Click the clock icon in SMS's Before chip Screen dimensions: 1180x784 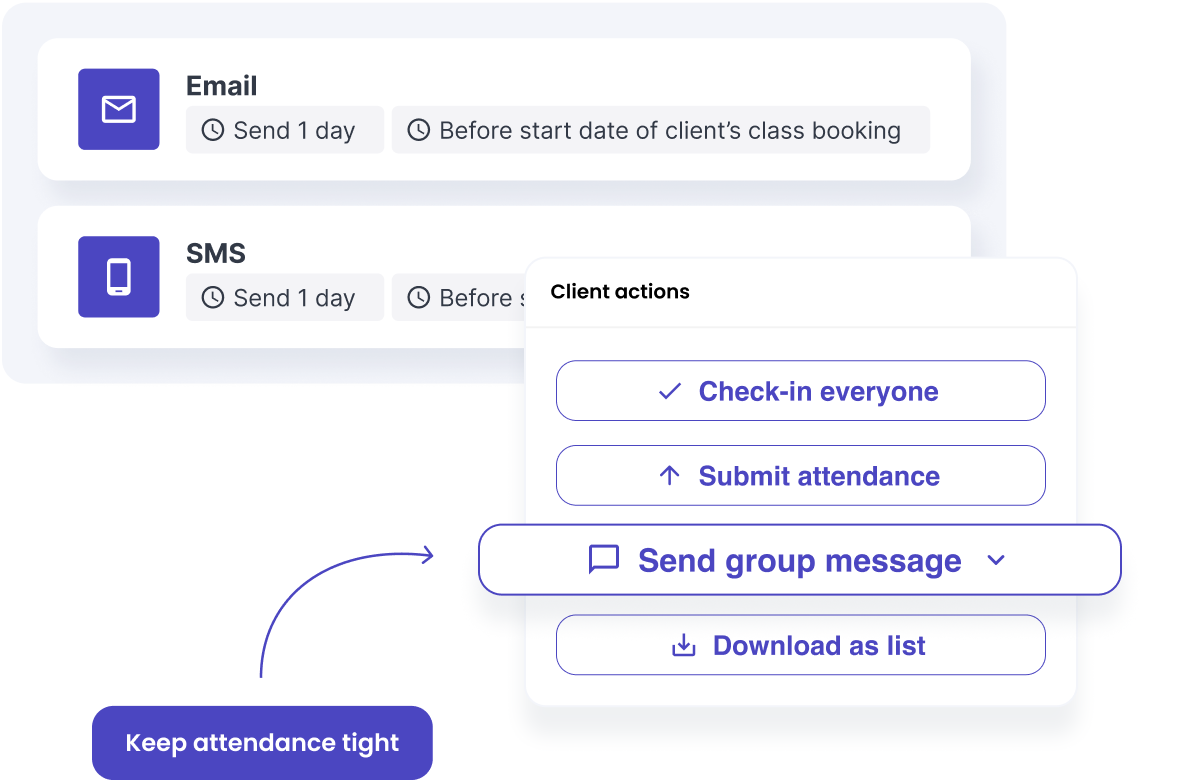(418, 298)
